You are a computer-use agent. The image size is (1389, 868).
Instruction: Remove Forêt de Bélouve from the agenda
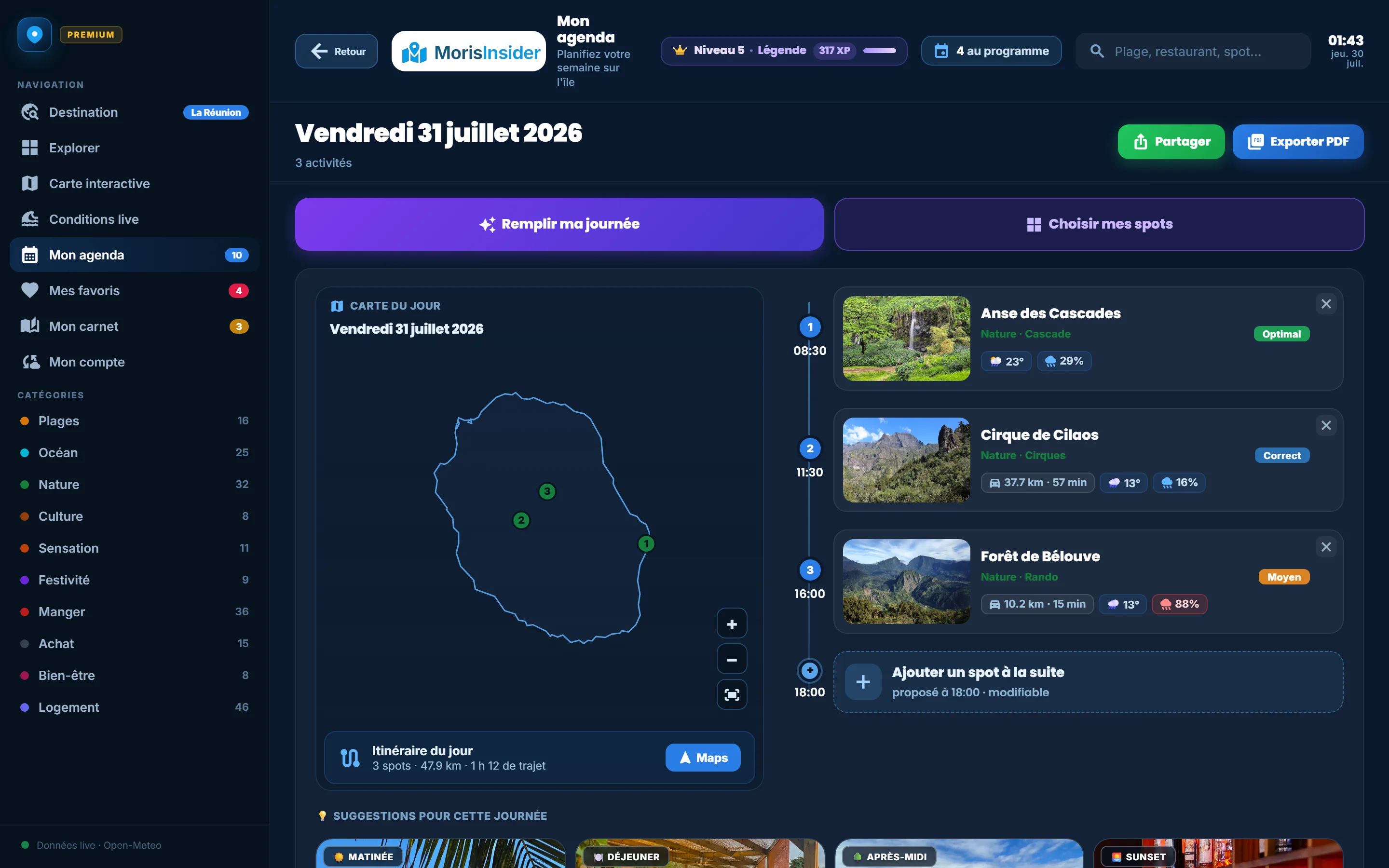pos(1326,547)
